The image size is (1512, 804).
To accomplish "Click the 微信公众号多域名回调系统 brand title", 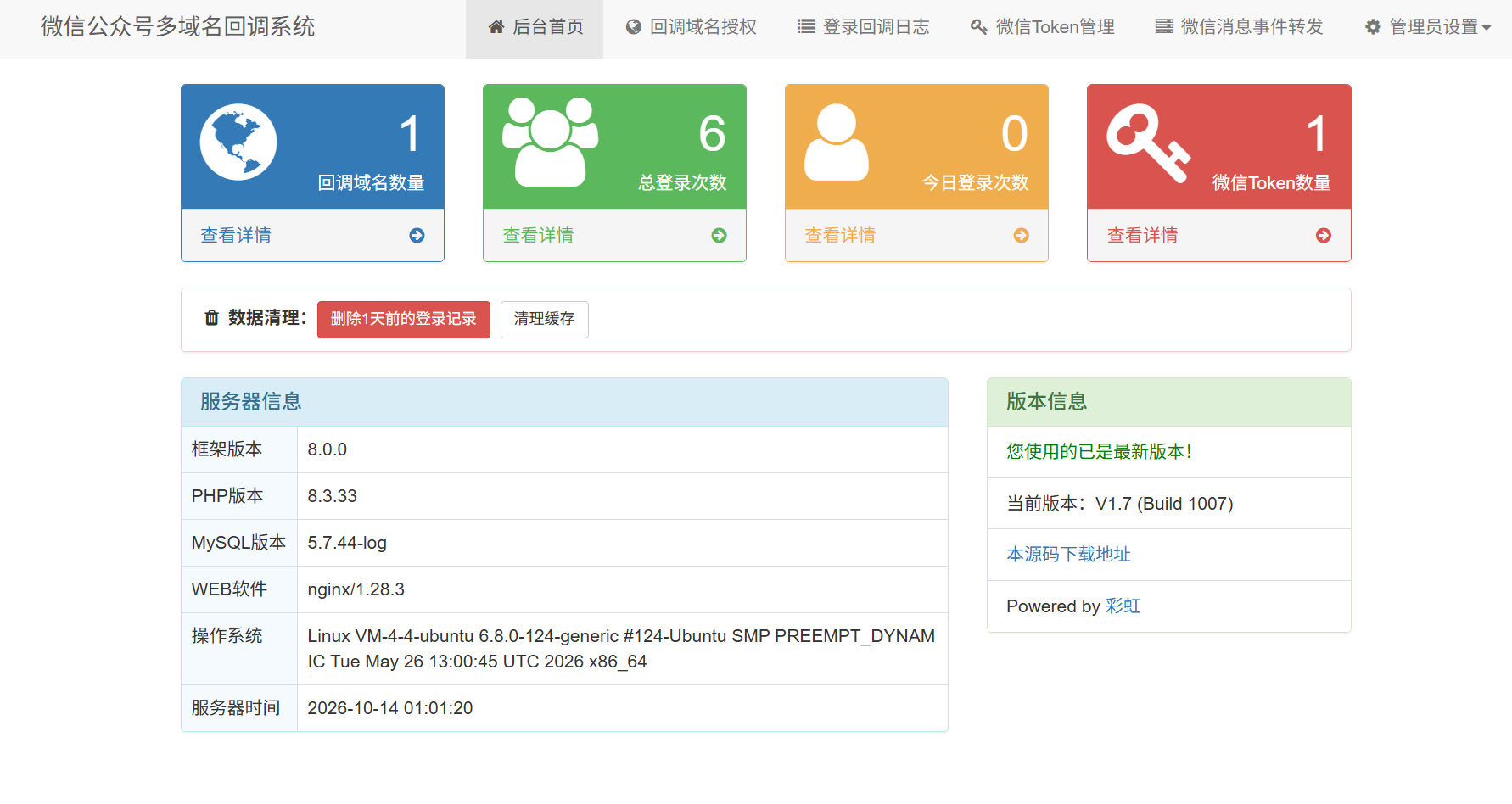I will 177,27.
